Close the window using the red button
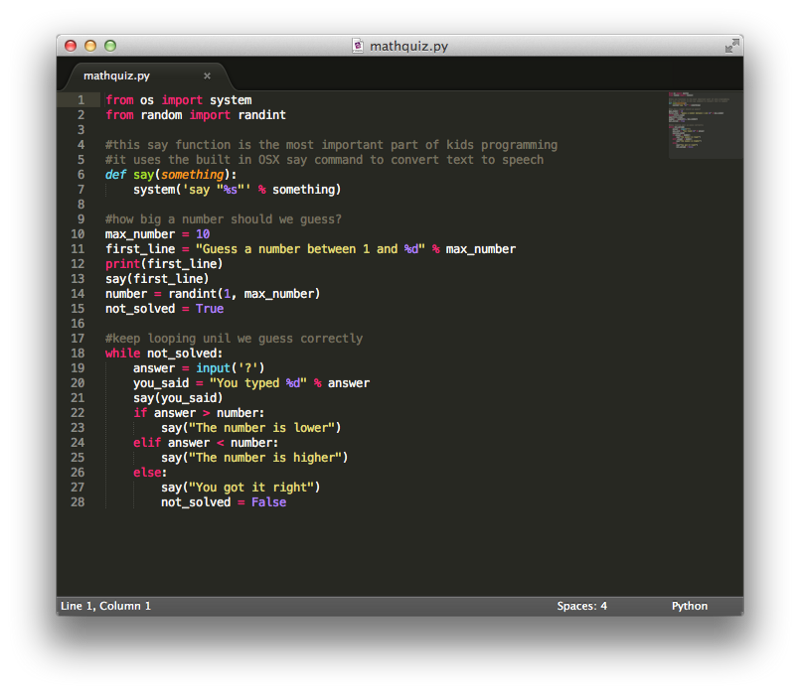 pyautogui.click(x=70, y=46)
